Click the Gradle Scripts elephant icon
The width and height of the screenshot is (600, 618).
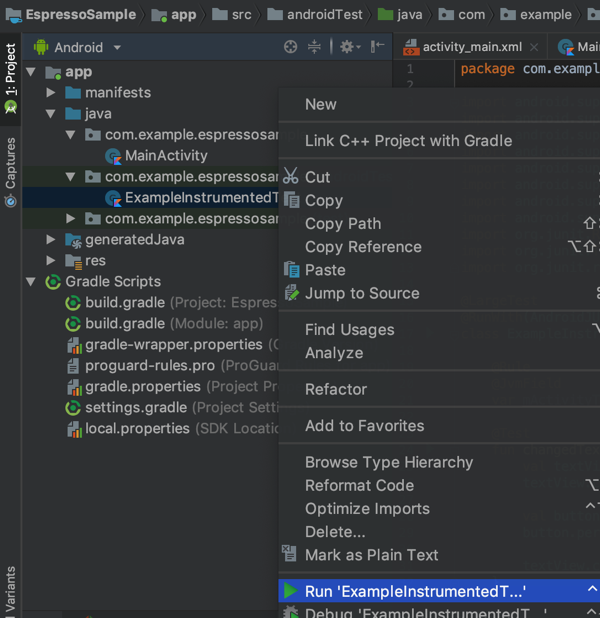click(53, 282)
